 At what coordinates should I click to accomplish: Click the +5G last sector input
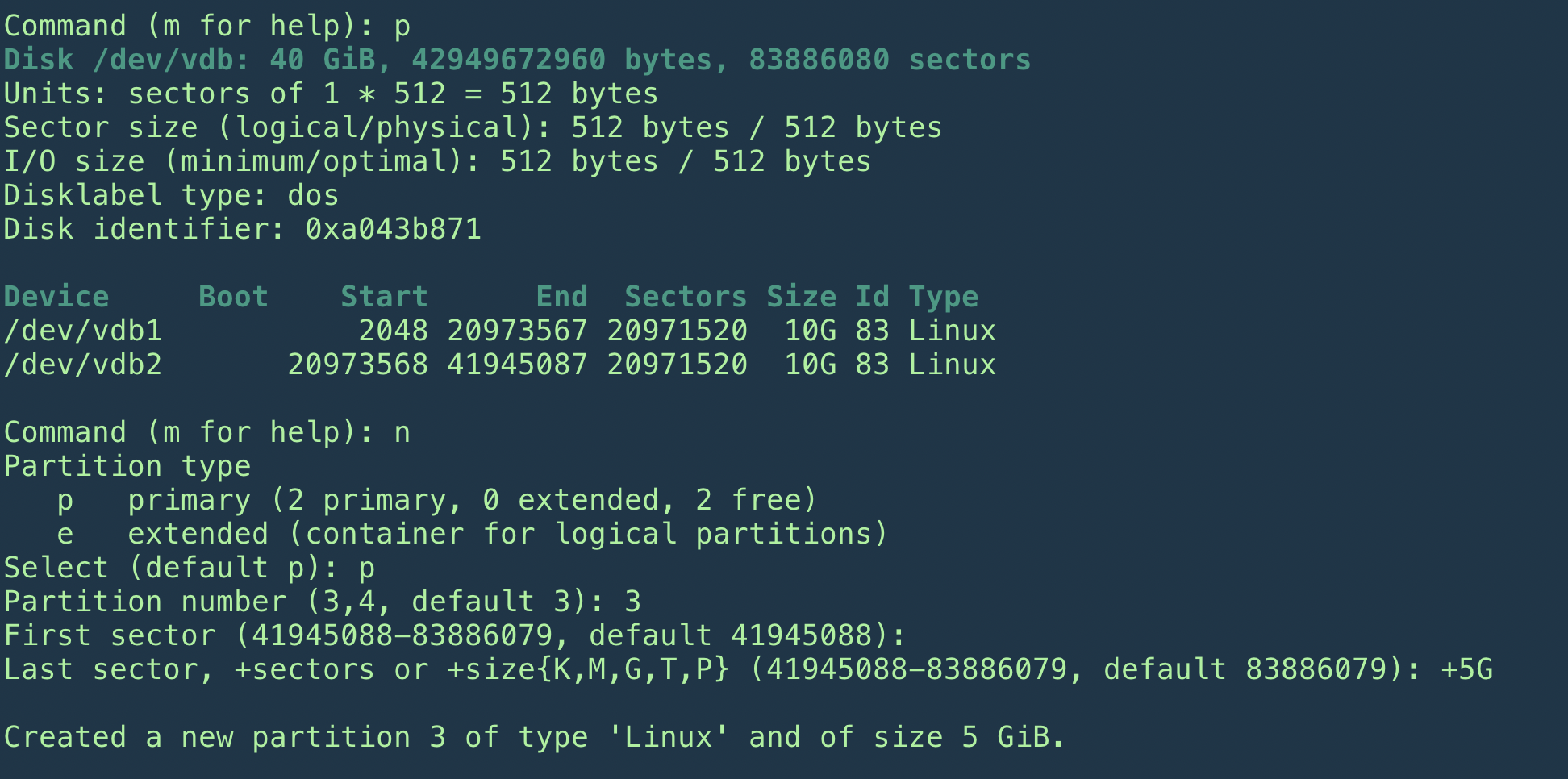click(1466, 669)
